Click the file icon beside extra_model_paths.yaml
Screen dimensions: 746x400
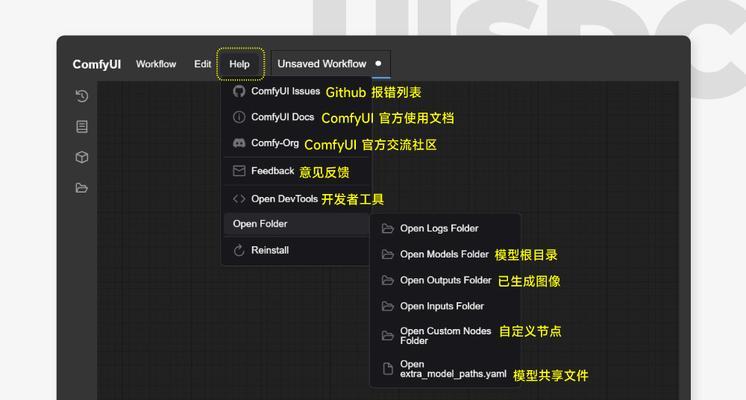pyautogui.click(x=388, y=369)
